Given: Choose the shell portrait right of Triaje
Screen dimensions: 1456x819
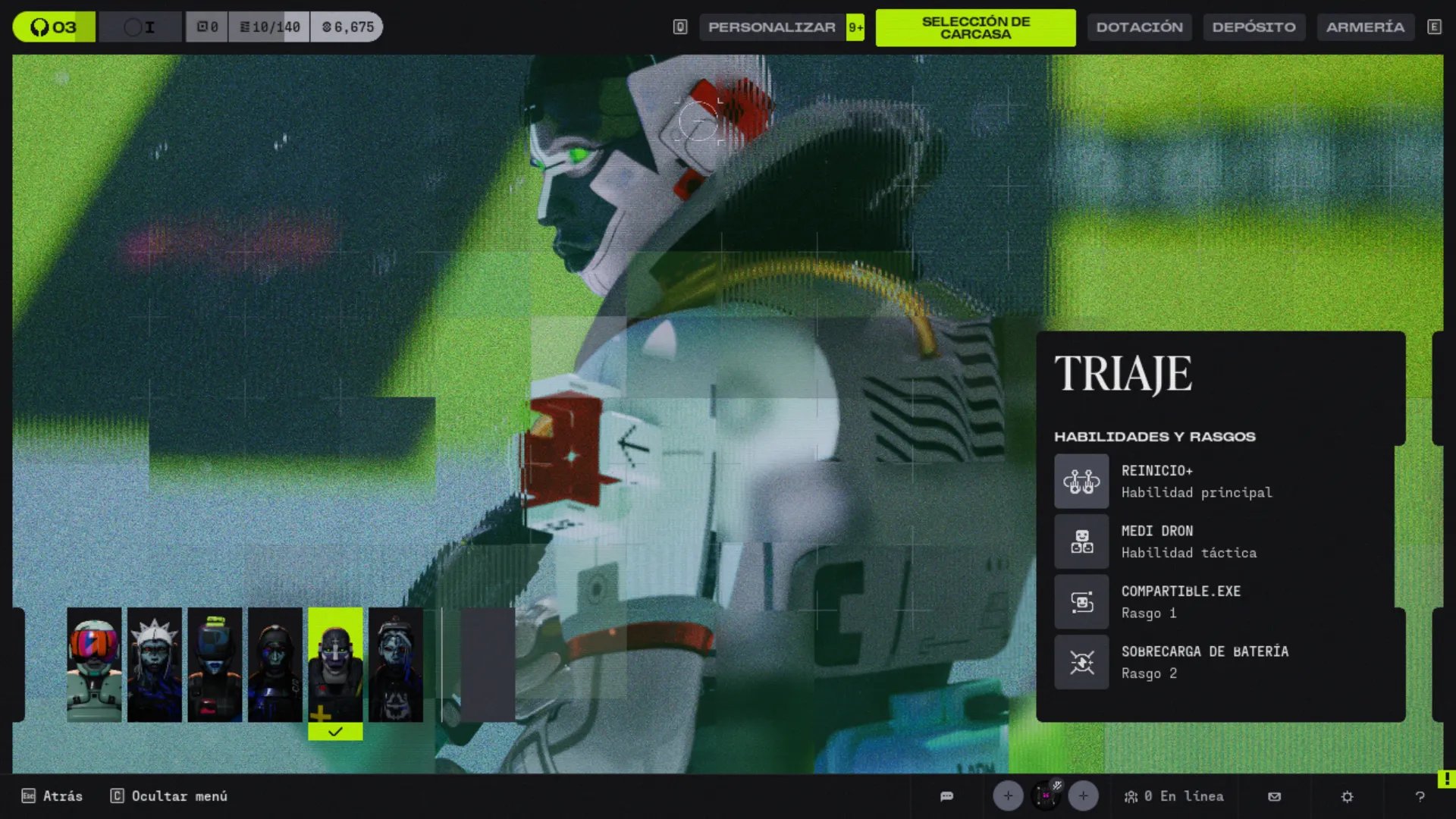Looking at the screenshot, I should point(396,664).
